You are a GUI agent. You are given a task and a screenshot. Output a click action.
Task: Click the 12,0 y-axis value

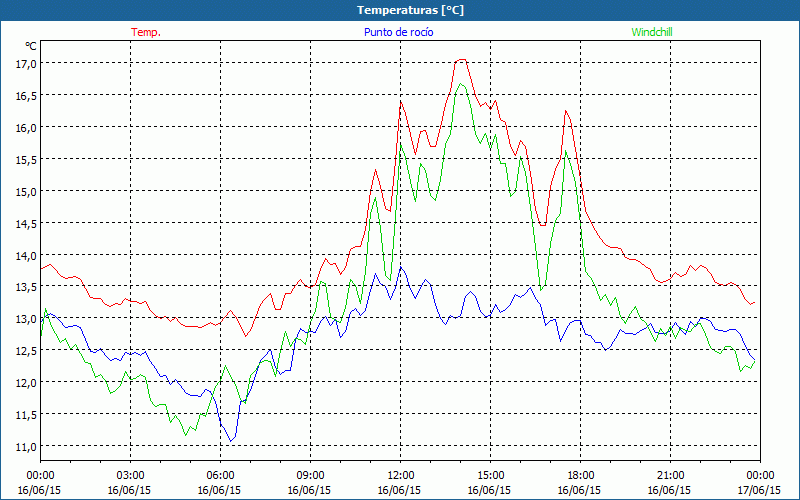coord(28,383)
